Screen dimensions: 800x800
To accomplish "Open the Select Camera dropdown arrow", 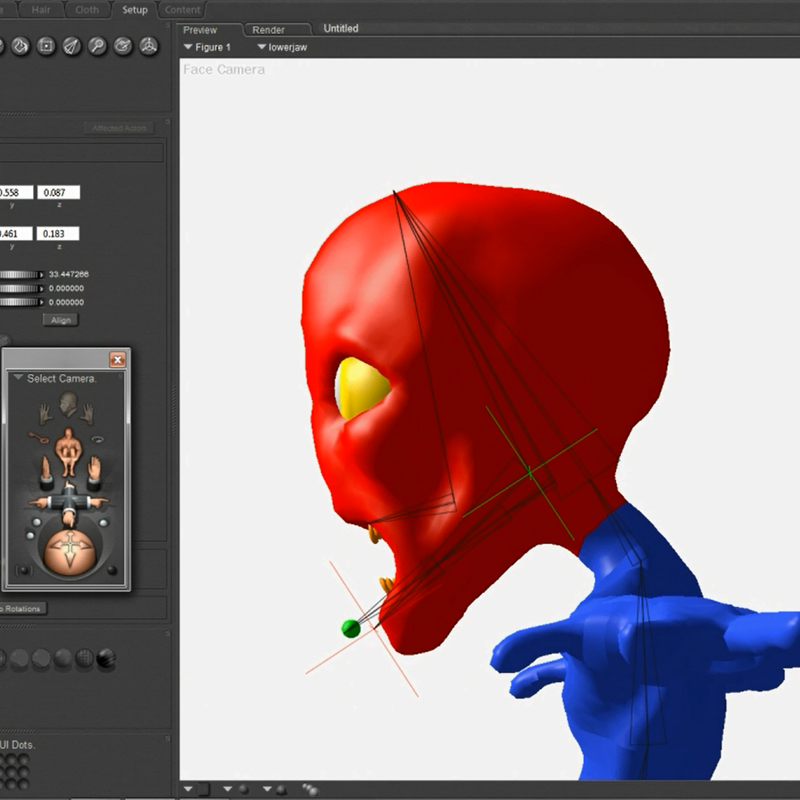I will click(x=18, y=378).
